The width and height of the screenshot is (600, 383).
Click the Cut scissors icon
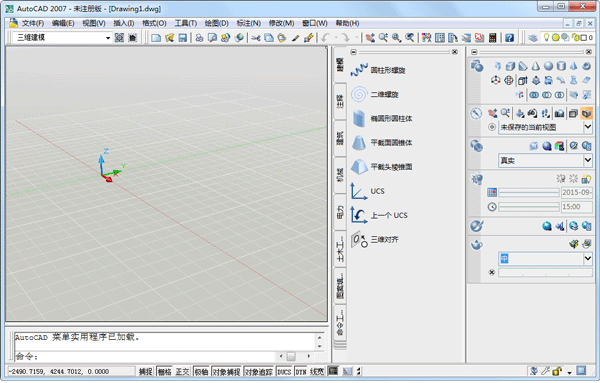click(x=256, y=37)
